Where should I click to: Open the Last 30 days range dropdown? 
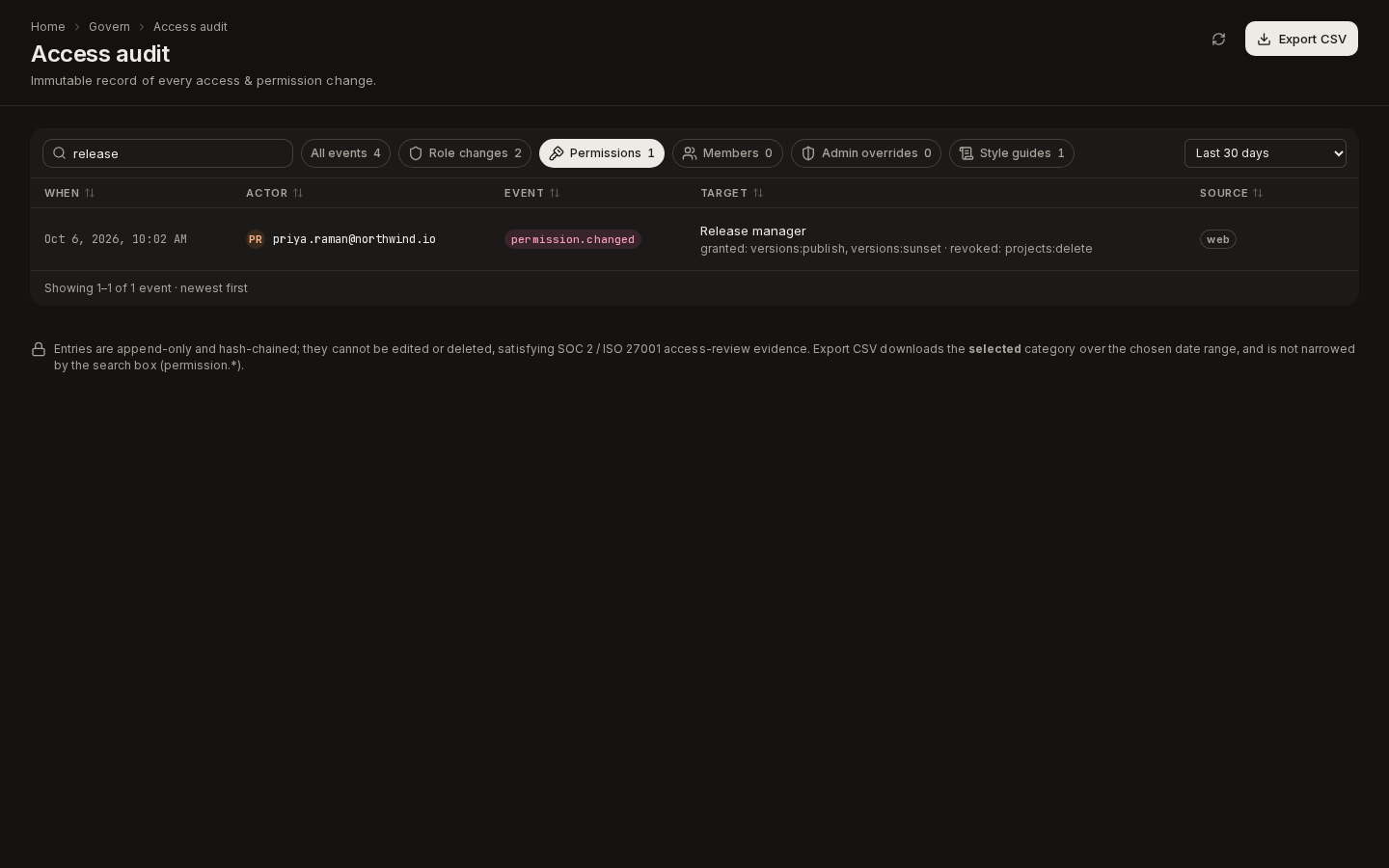coord(1266,153)
